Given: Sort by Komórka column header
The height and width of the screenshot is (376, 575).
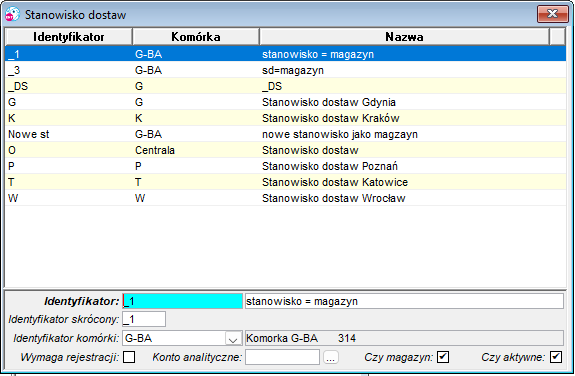Looking at the screenshot, I should (196, 37).
